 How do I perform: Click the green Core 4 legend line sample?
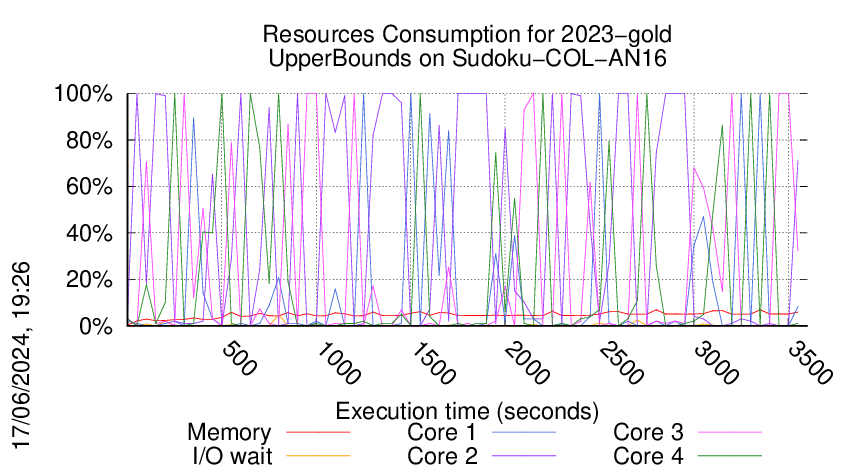click(x=730, y=455)
